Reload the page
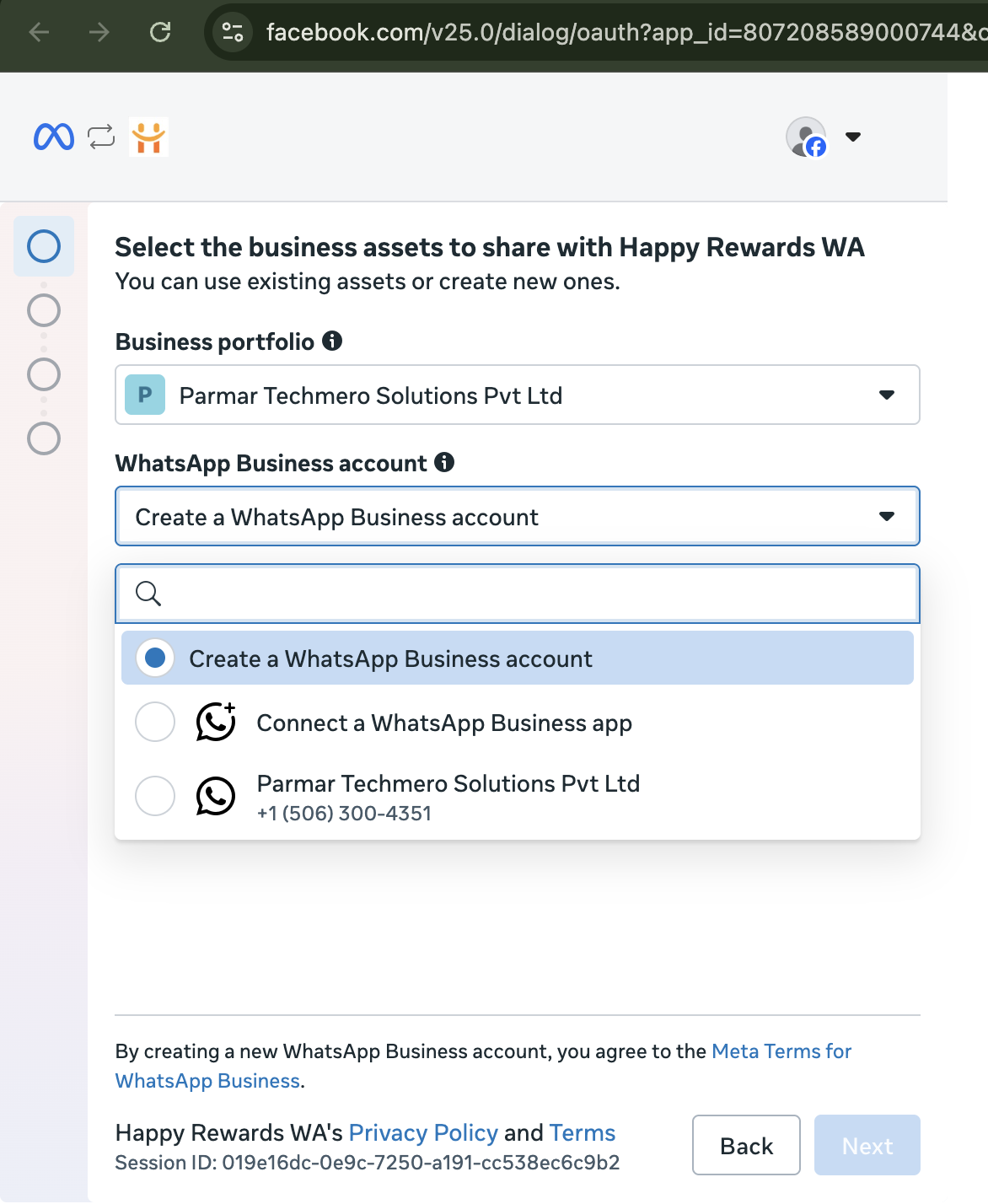The width and height of the screenshot is (988, 1204). click(160, 33)
